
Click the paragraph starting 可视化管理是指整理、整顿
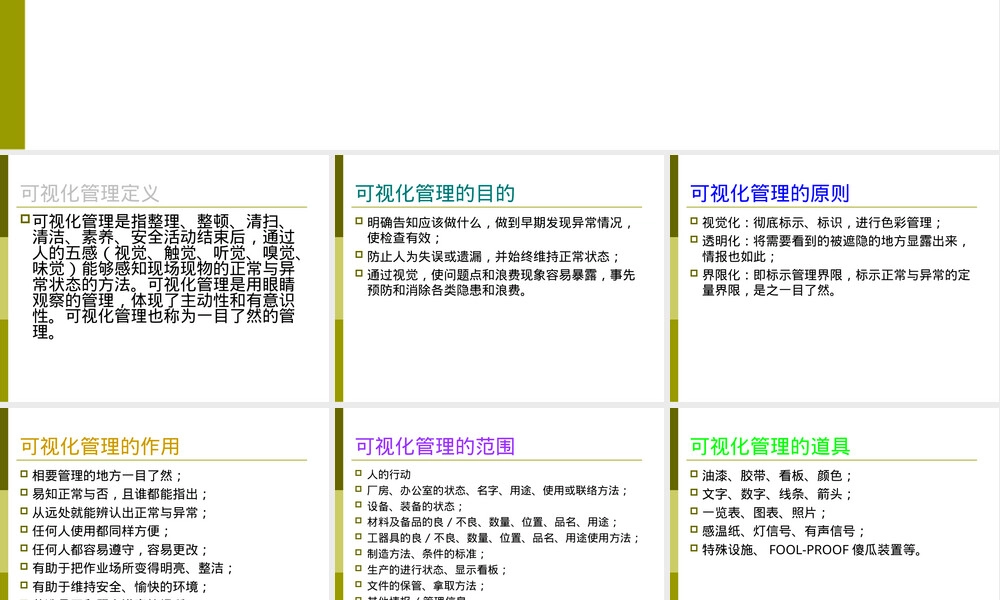(166, 277)
